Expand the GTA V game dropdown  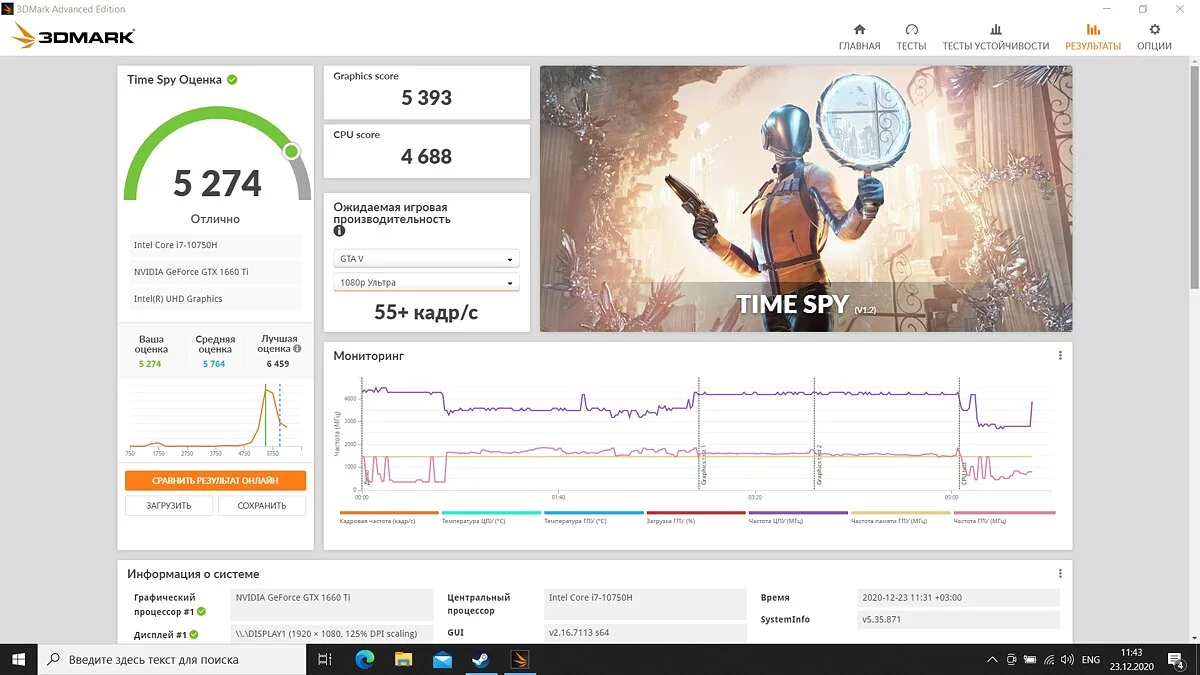[x=426, y=258]
